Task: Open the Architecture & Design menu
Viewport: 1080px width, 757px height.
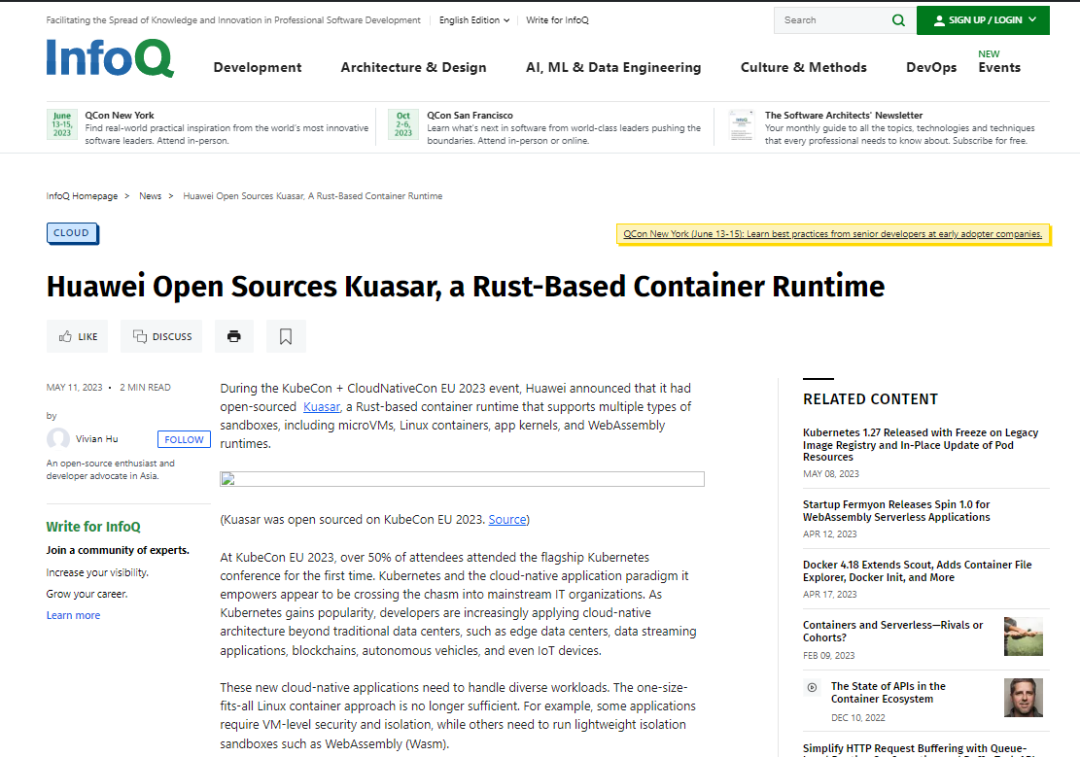Action: [413, 68]
